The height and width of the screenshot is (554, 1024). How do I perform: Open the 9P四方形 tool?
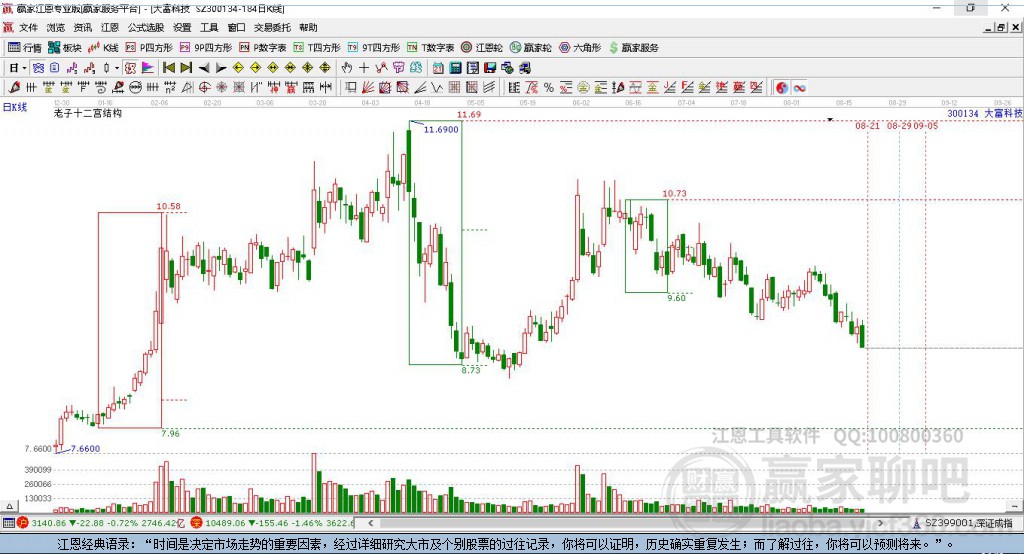tap(206, 48)
